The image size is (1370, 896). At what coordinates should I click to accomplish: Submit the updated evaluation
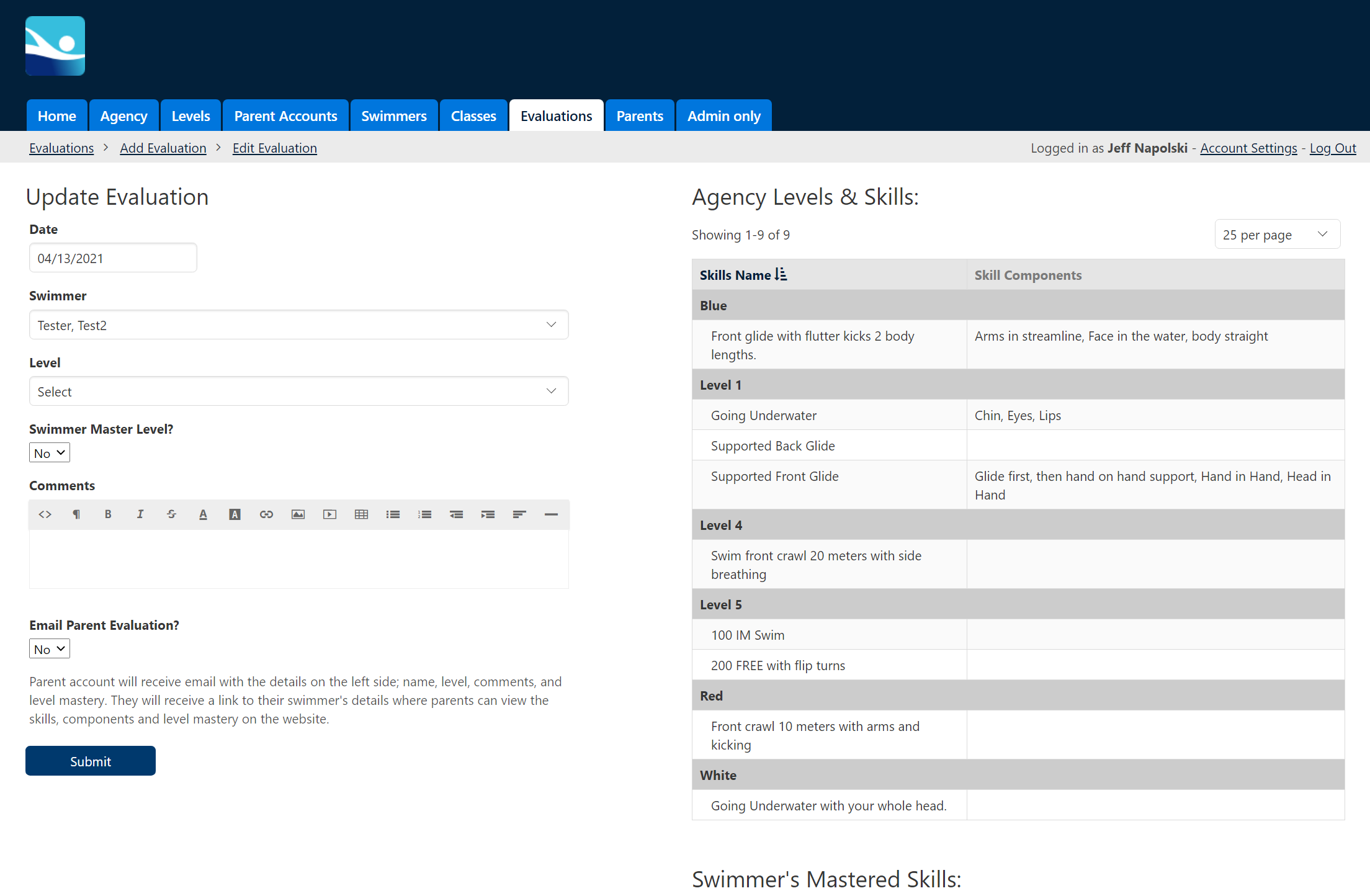tap(90, 761)
